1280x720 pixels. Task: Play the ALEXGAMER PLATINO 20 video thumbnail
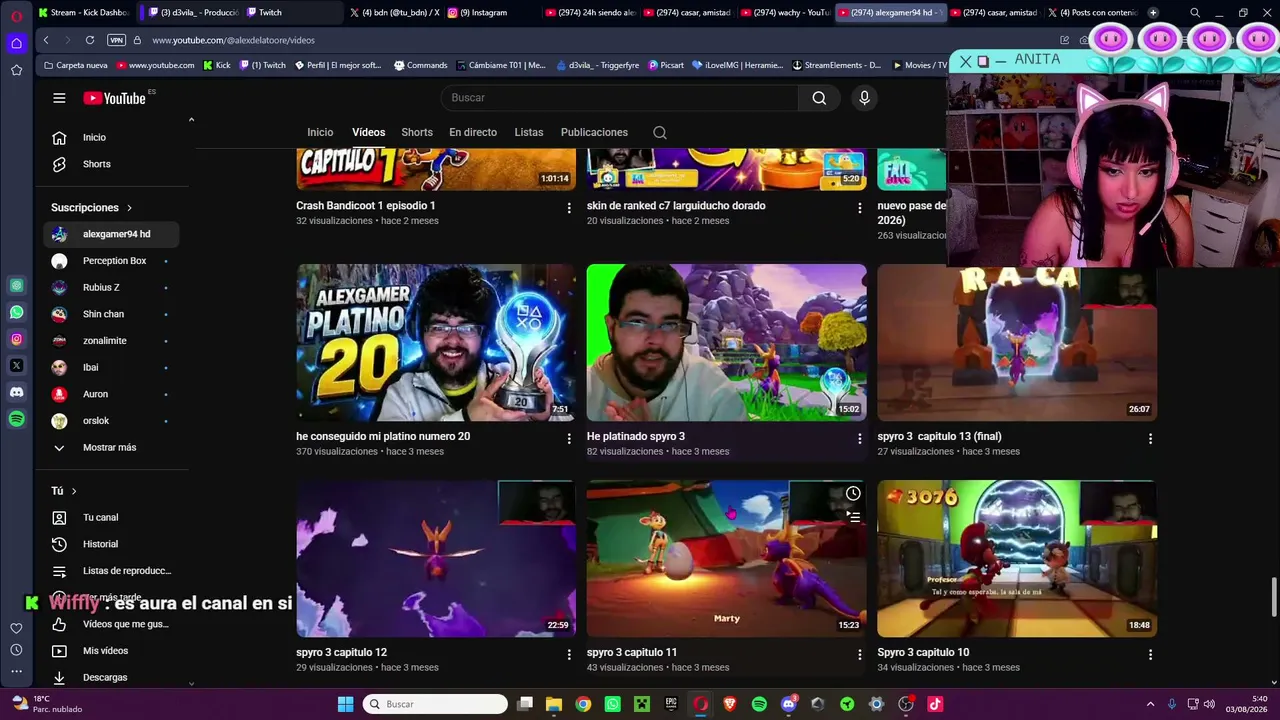[x=436, y=342]
